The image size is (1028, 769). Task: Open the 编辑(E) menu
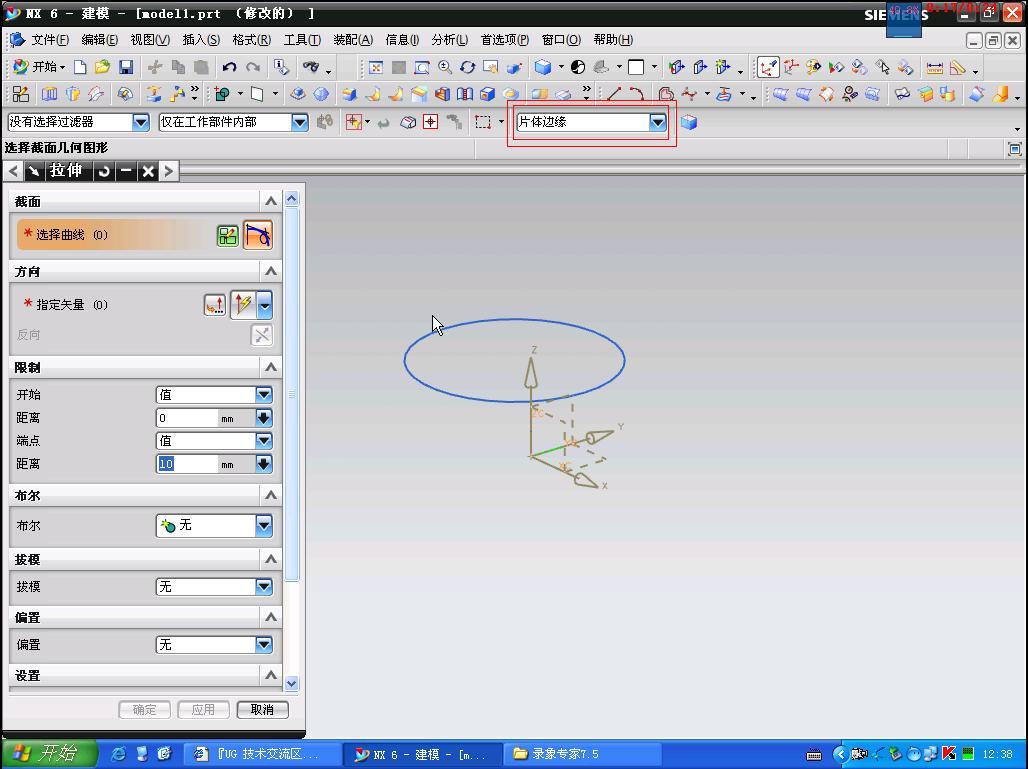pyautogui.click(x=100, y=40)
